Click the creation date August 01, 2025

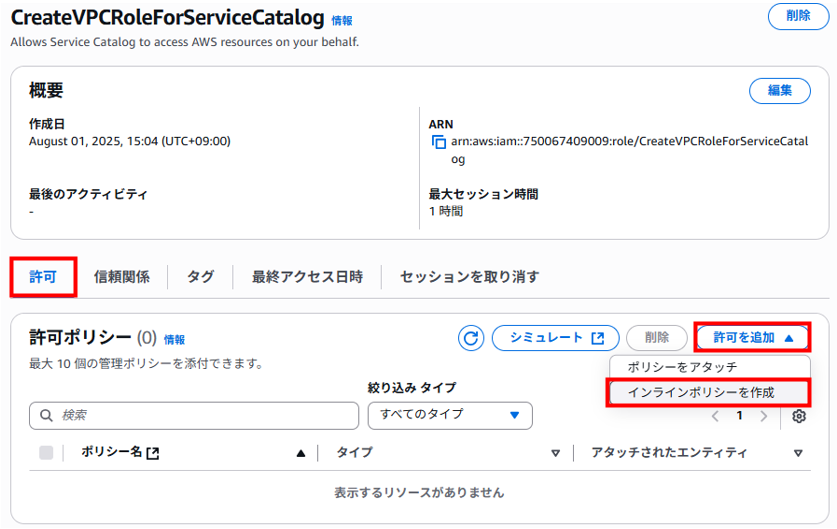tap(130, 141)
